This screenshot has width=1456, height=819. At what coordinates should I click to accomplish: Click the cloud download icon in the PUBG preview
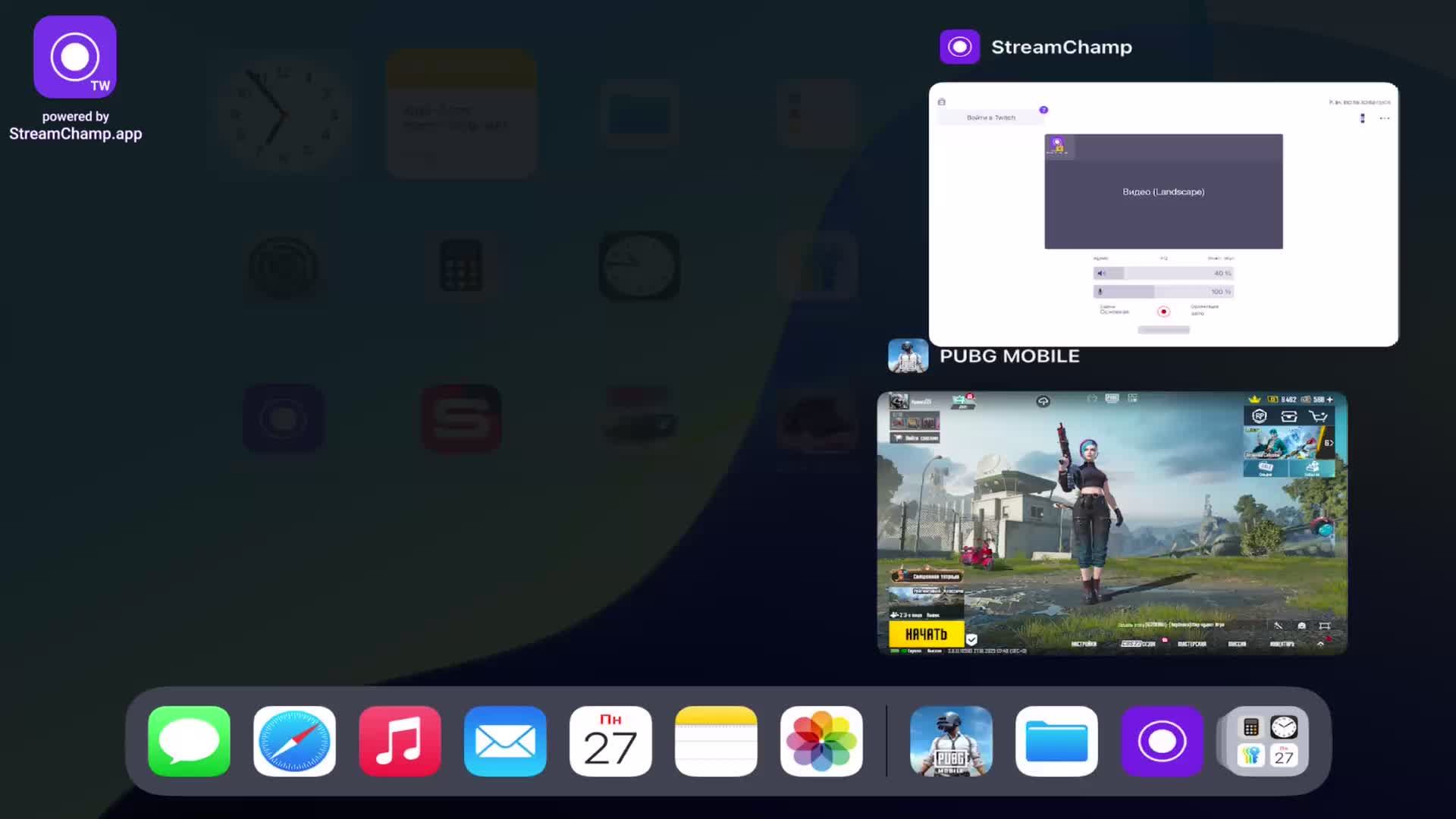[x=1043, y=401]
